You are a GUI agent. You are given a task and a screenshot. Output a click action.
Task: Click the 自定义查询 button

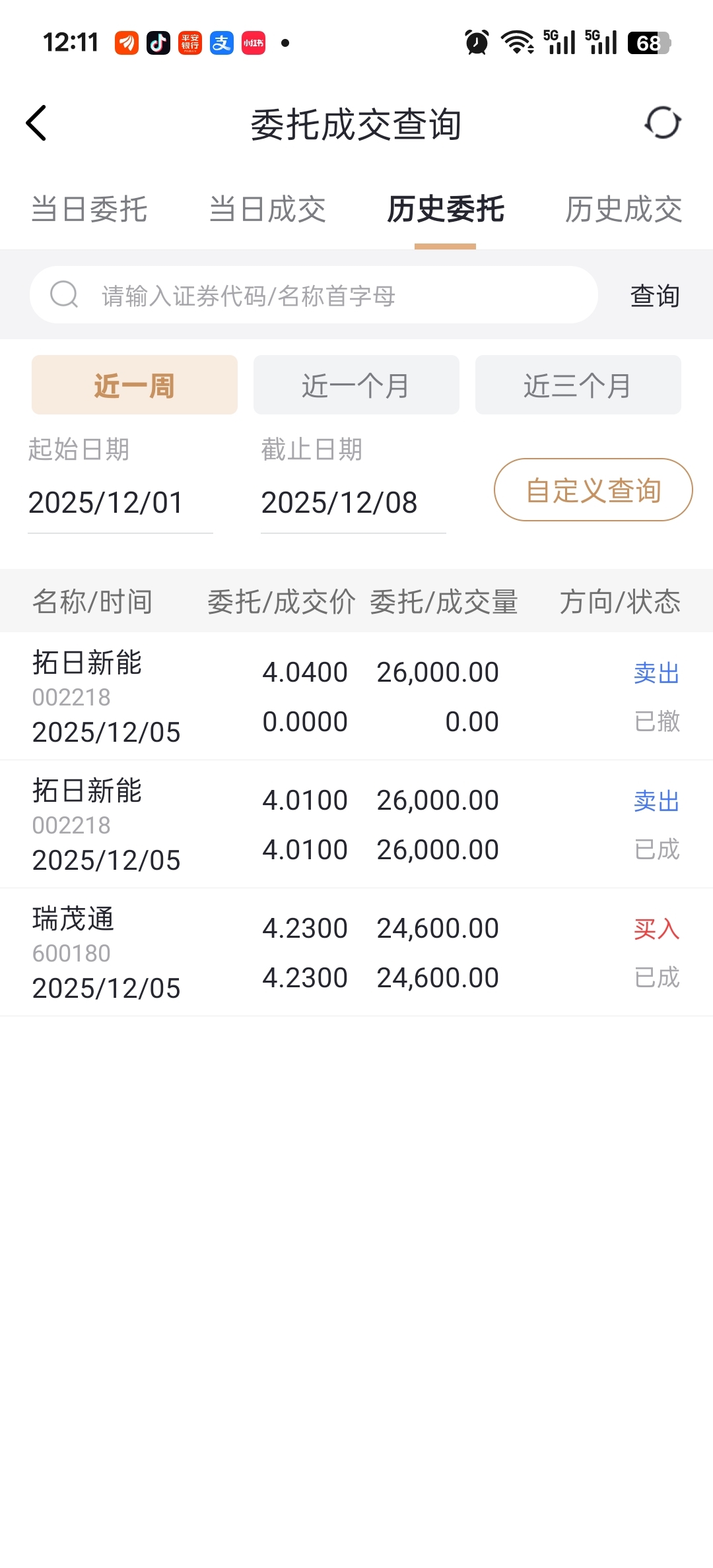[x=594, y=490]
